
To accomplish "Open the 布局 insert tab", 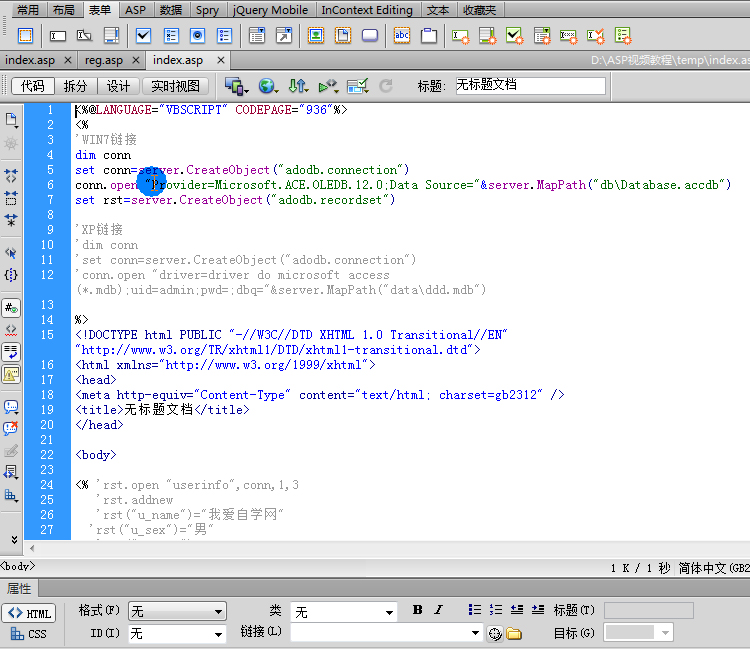I will coord(64,10).
